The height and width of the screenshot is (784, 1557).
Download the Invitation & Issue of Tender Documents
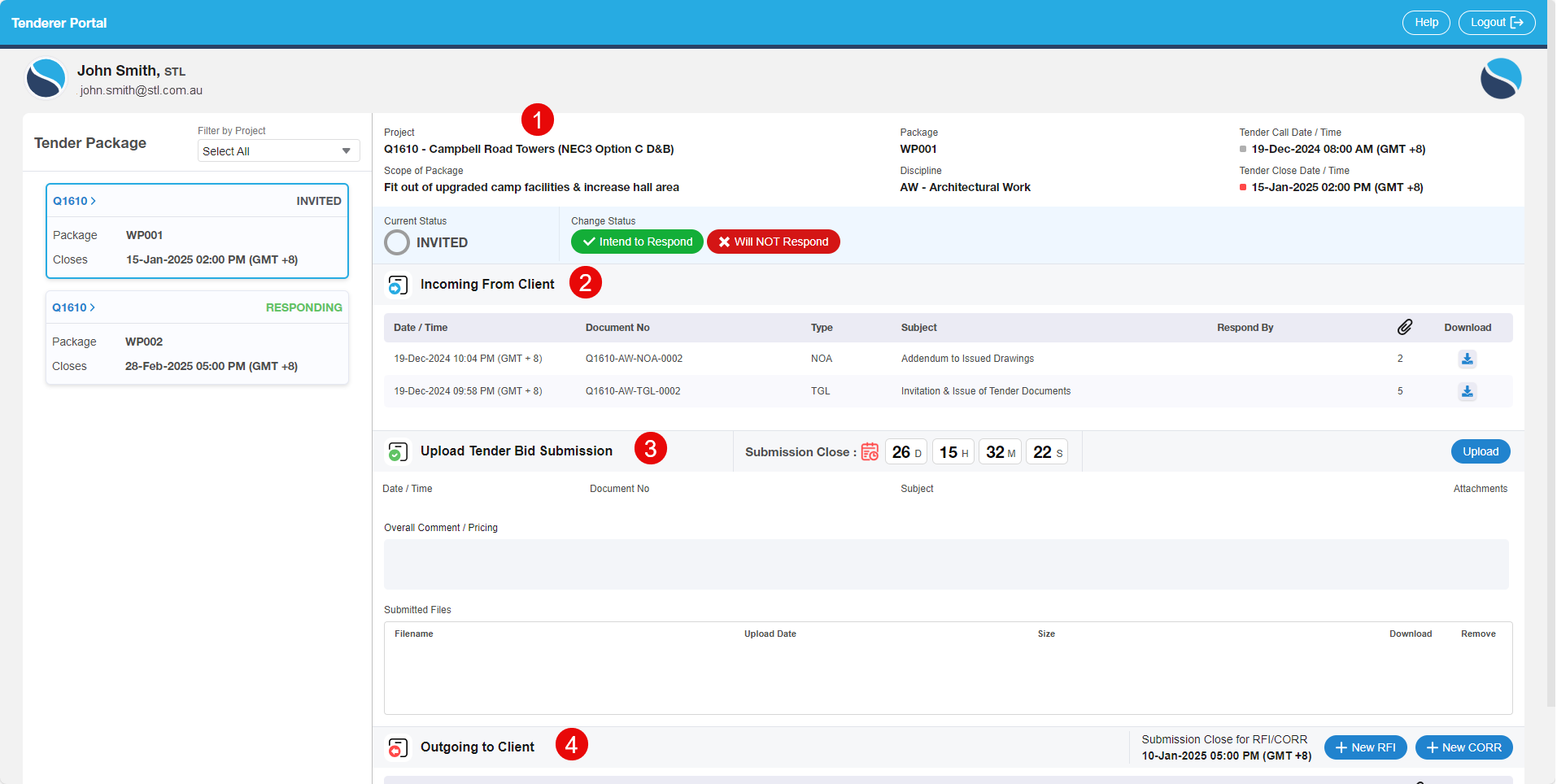pyautogui.click(x=1467, y=391)
